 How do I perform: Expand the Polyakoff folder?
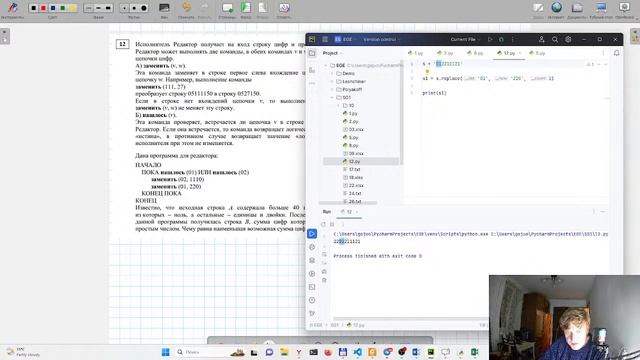pyautogui.click(x=332, y=89)
